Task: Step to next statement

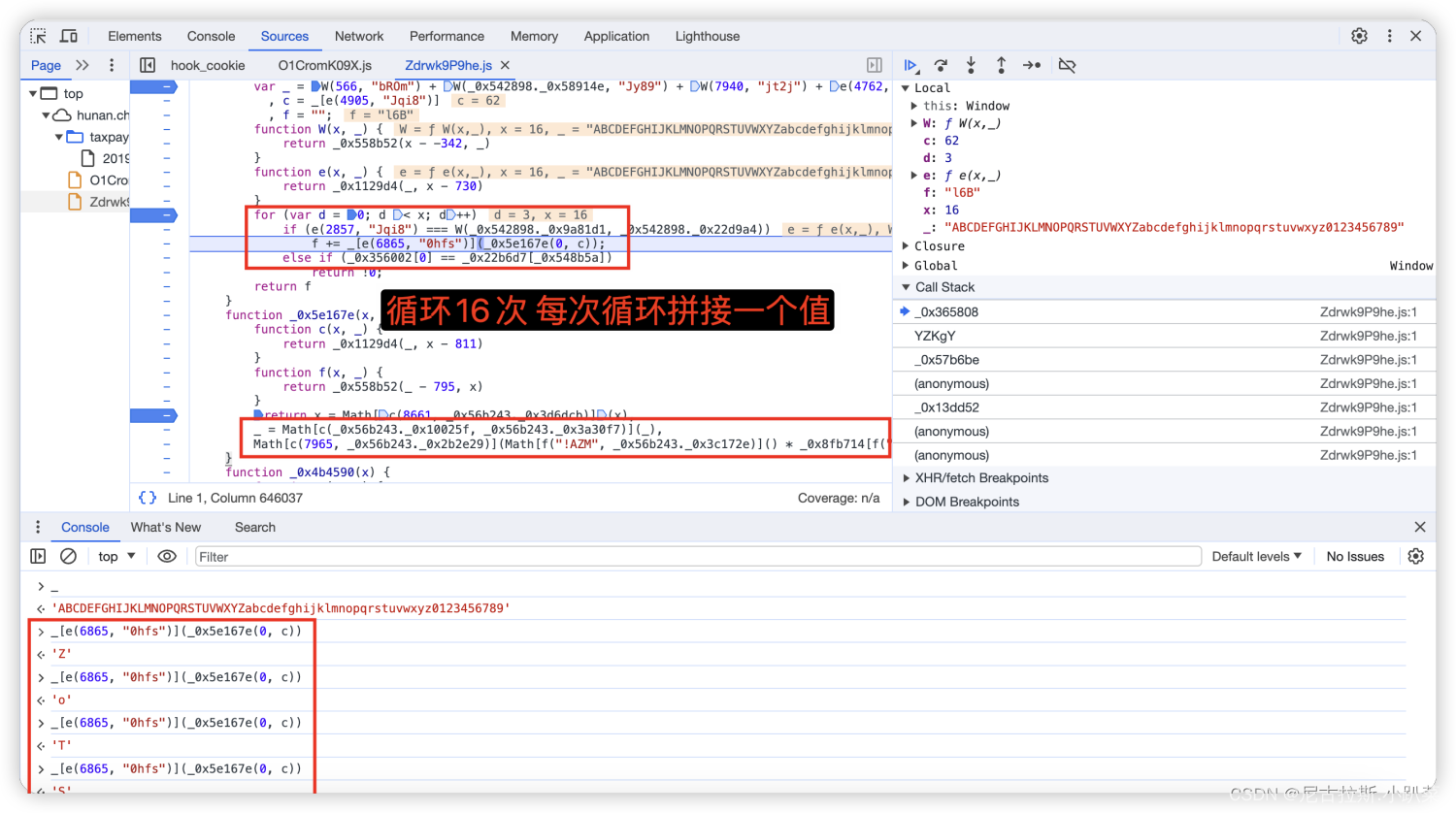Action: [x=1032, y=65]
